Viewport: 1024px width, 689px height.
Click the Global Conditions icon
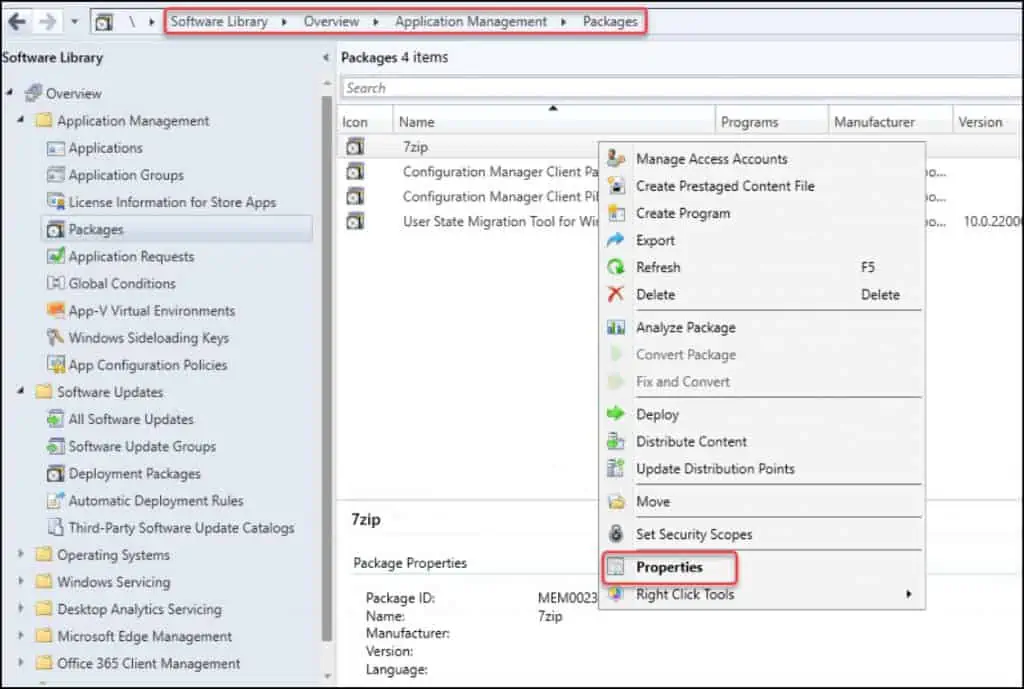56,283
